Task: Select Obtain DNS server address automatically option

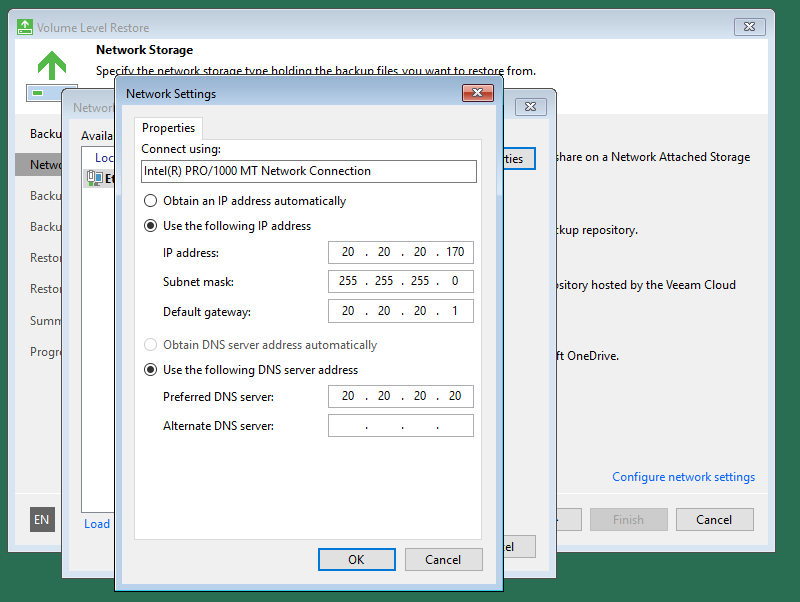Action: coord(261,345)
